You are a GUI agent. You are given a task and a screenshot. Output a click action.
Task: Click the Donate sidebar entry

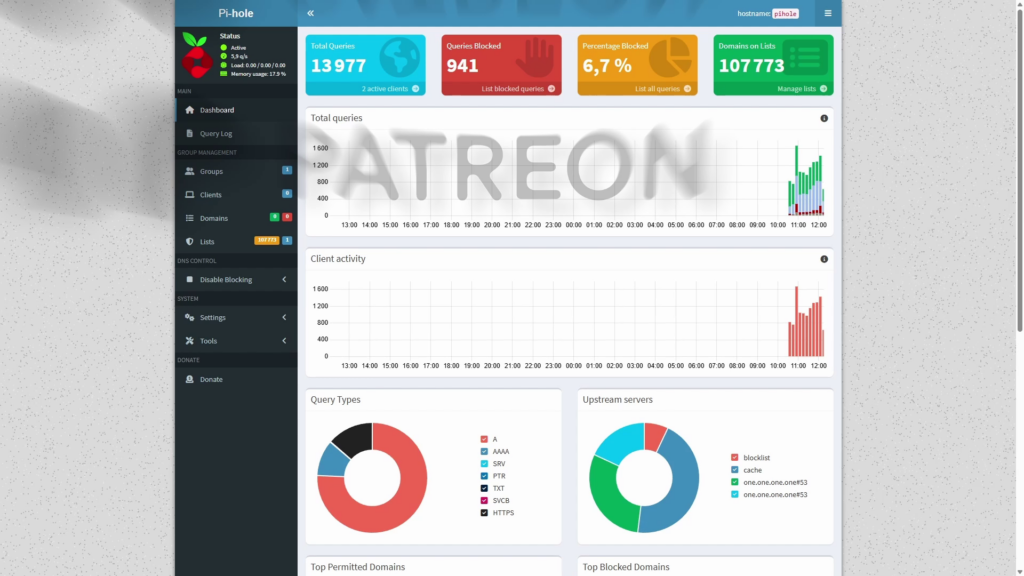[210, 379]
